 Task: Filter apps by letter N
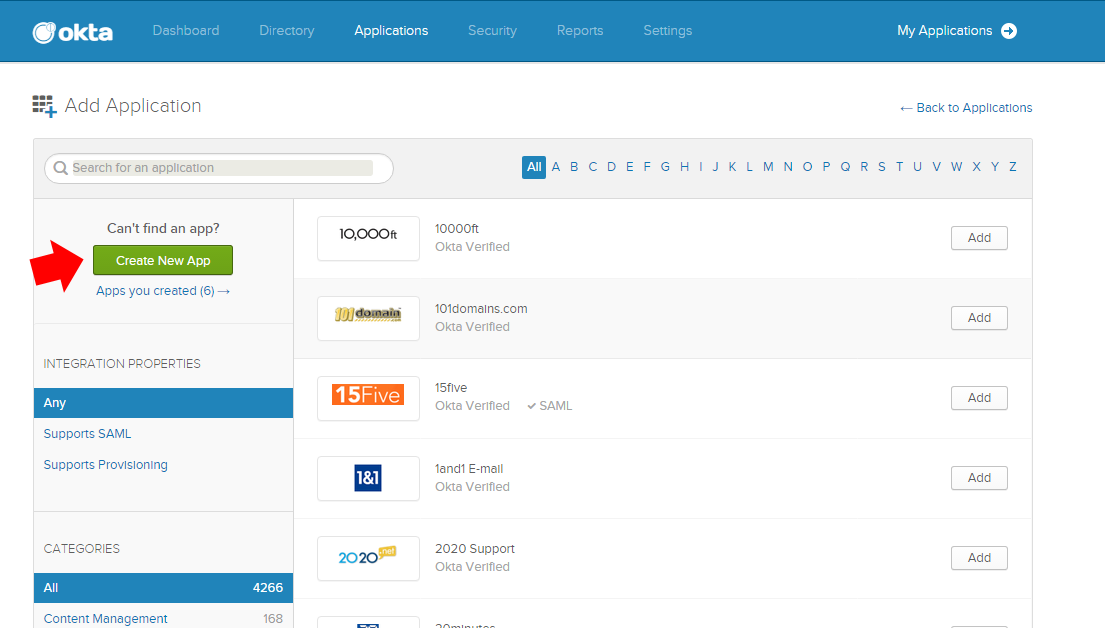[x=788, y=167]
